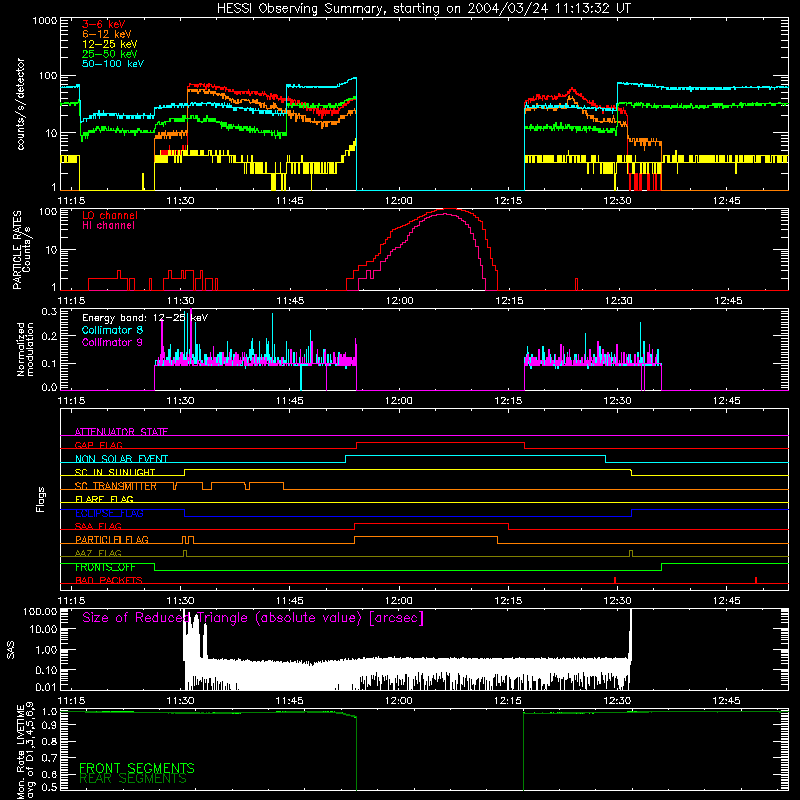800x800 pixels.
Task: Click the Energy band: 12-25 keV label
Action: 145,318
